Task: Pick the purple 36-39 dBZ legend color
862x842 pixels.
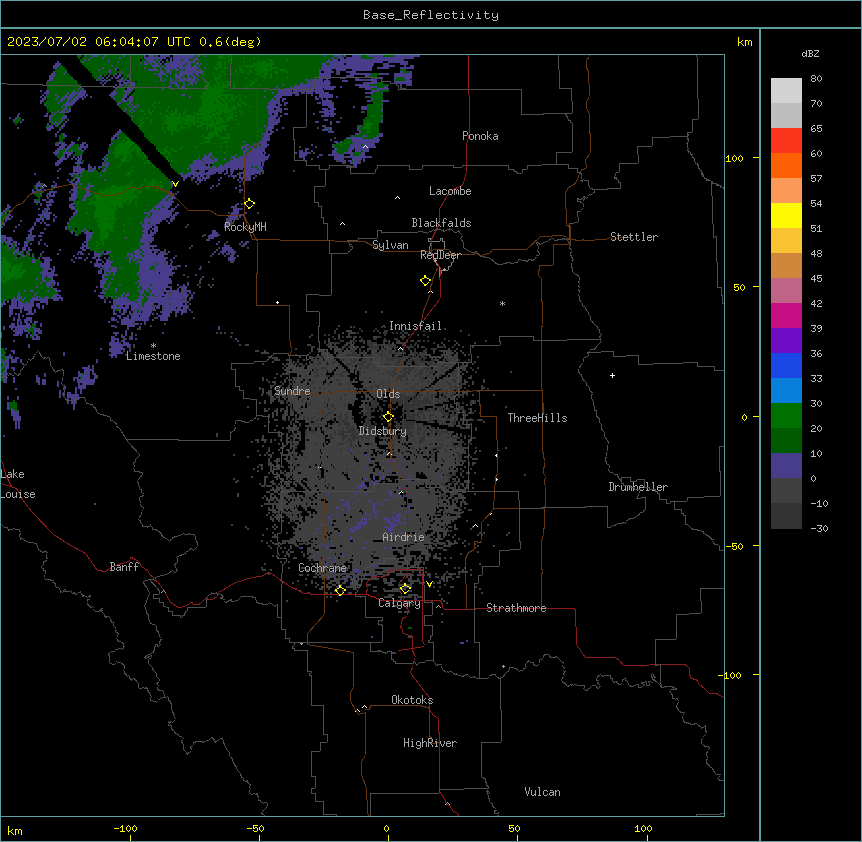Action: 786,340
